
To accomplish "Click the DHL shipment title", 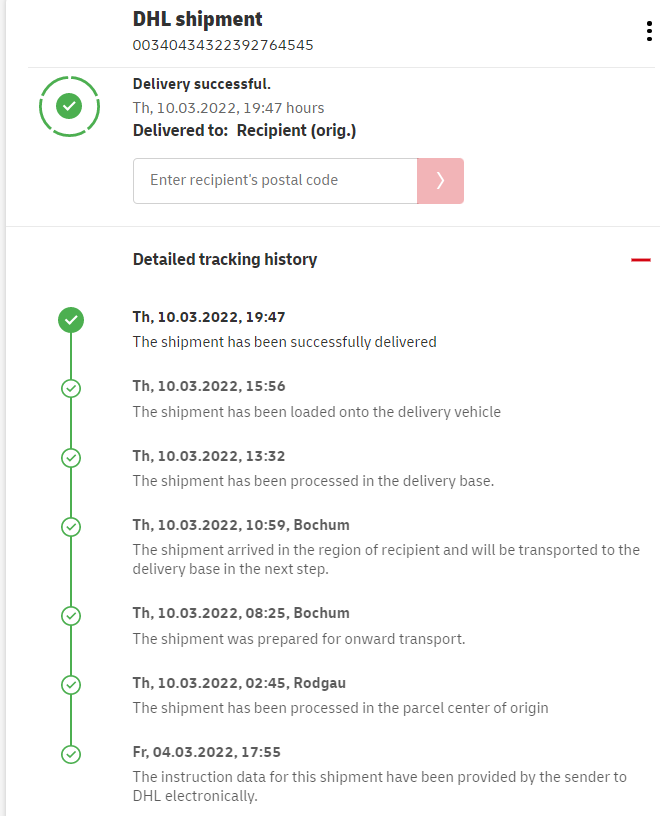I will click(x=198, y=19).
